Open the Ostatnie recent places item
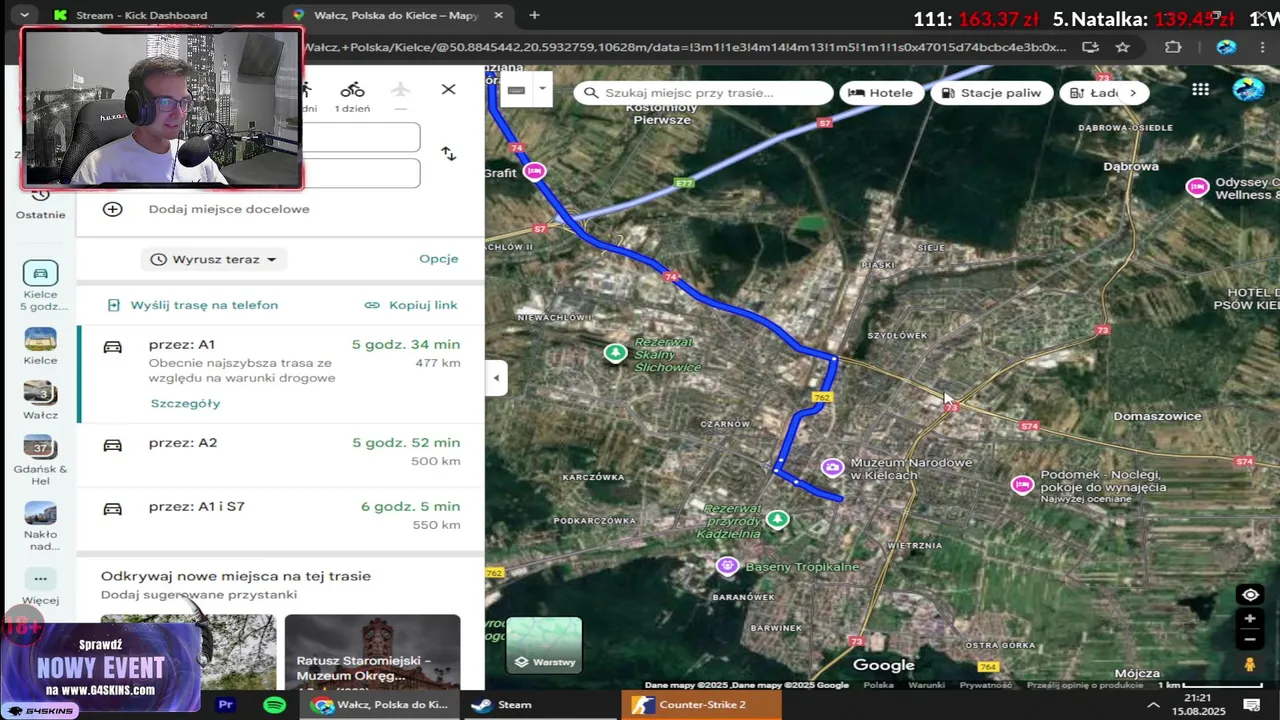1280x720 pixels. coord(40,205)
